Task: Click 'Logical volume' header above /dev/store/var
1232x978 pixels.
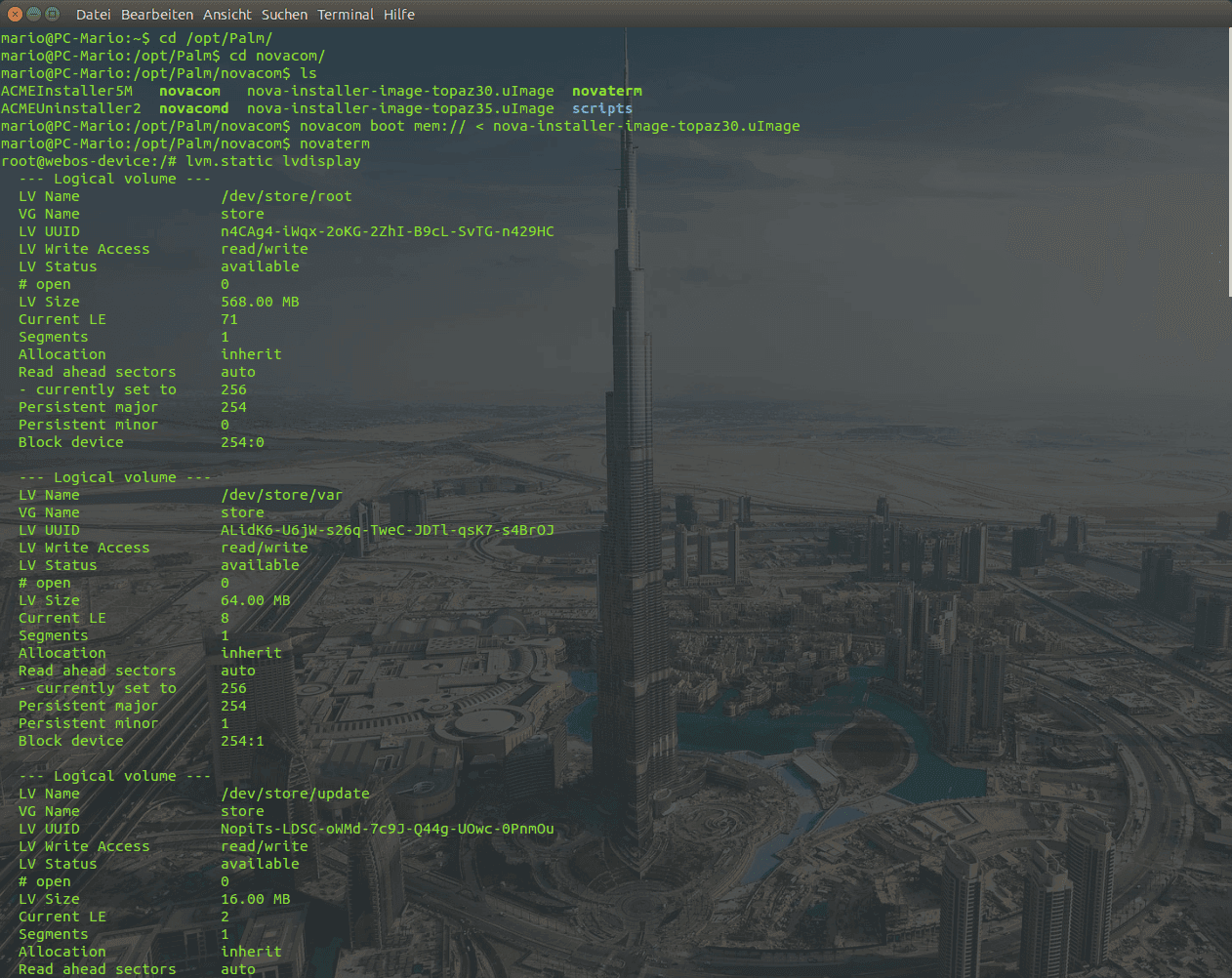Action: 115,477
